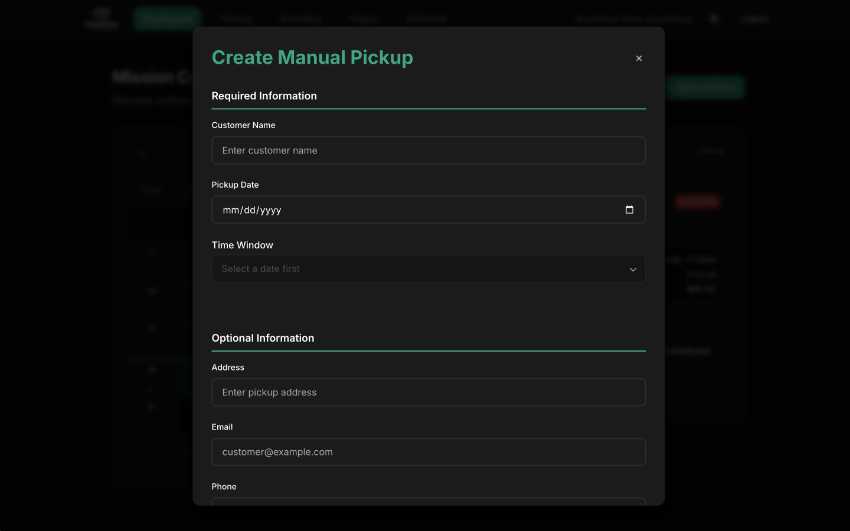850x531 pixels.
Task: Select the month segment of Pickup Date
Action: pos(230,210)
